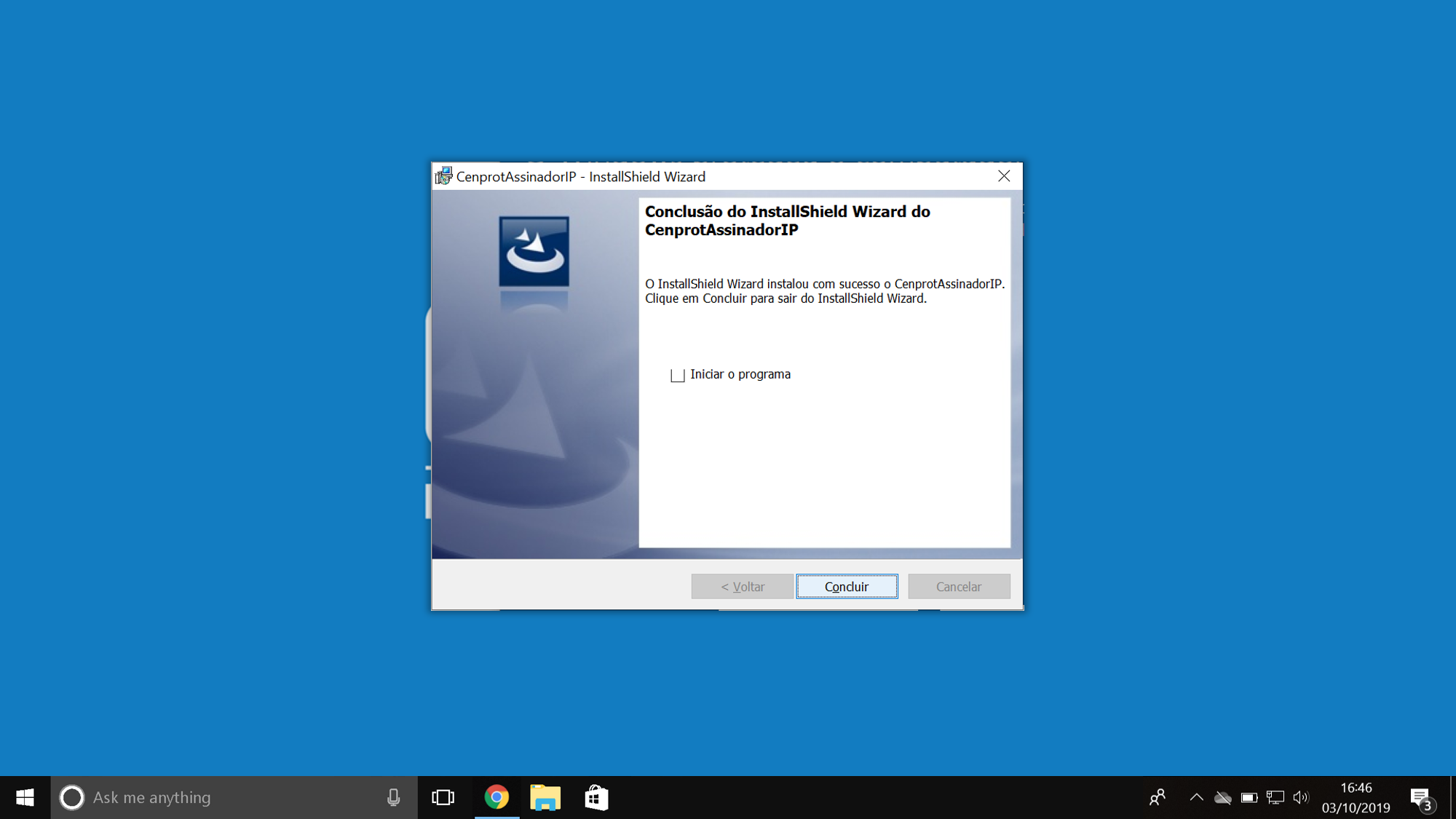Open the People icon in tray
Screen dimensions: 1456x819
point(1157,798)
